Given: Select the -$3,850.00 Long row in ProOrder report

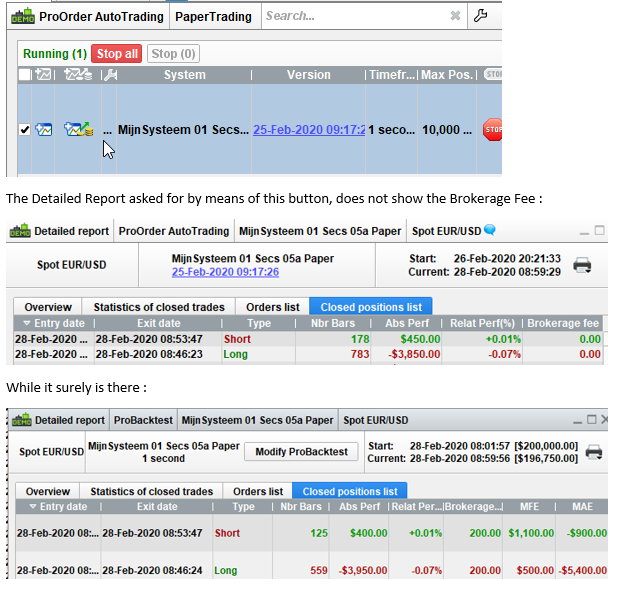Looking at the screenshot, I should pos(308,354).
